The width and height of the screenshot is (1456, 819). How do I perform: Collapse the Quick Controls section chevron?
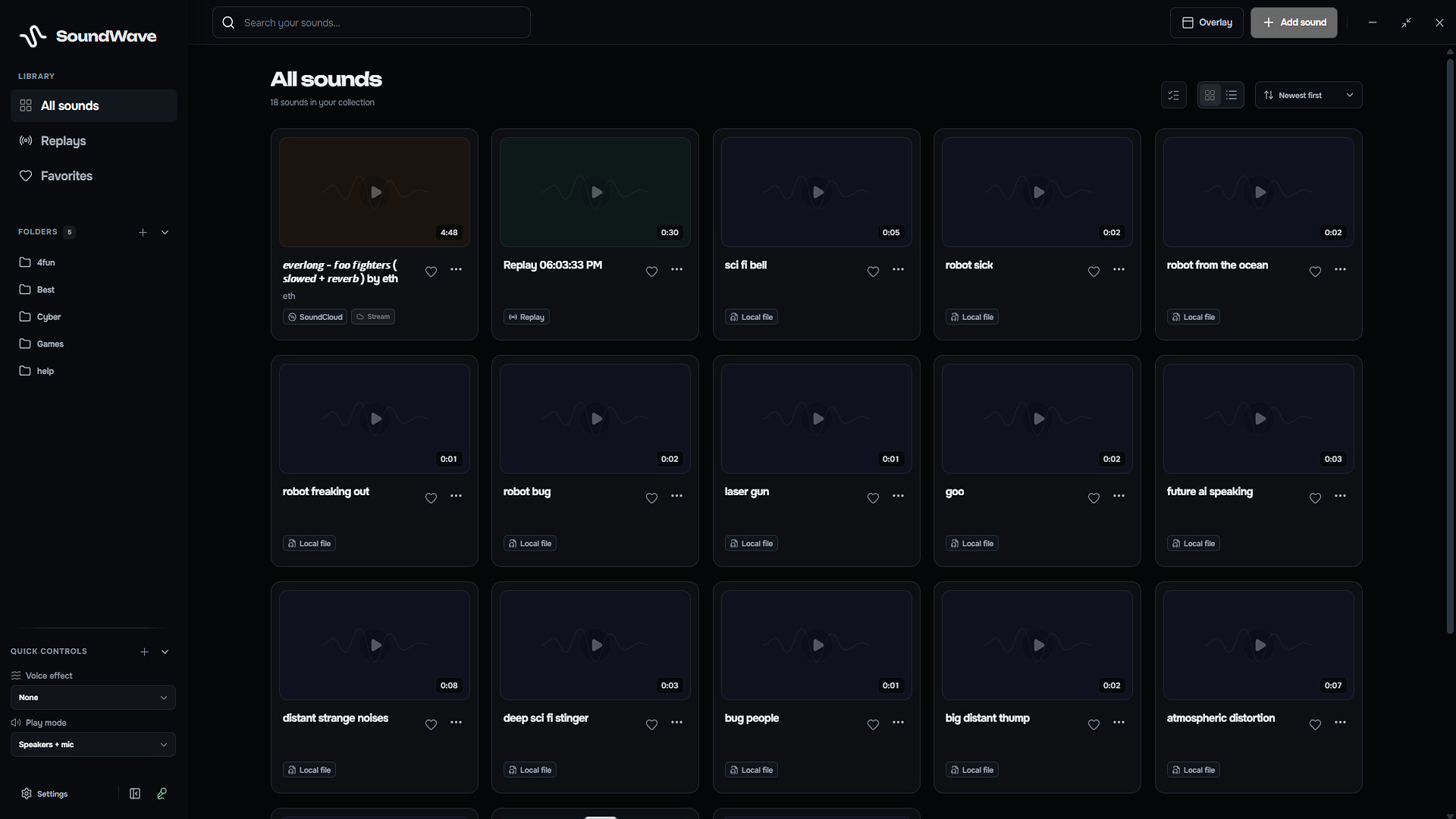point(165,652)
